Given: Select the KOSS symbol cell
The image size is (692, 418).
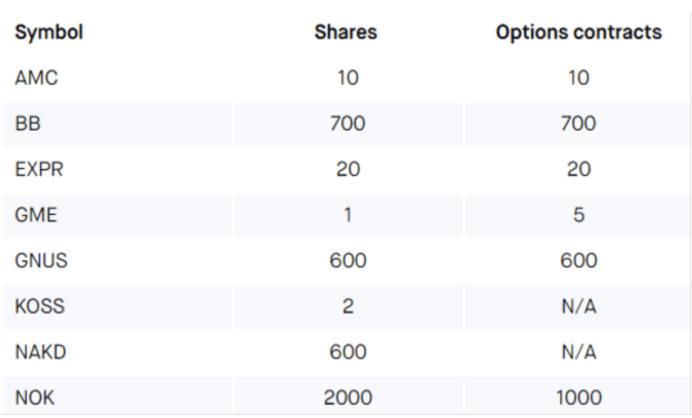Looking at the screenshot, I should coord(40,307).
